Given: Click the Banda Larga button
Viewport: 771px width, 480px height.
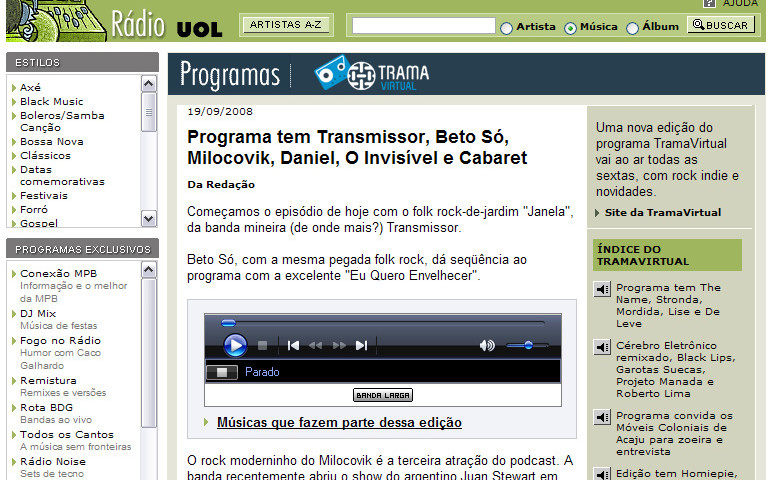Looking at the screenshot, I should [x=383, y=395].
